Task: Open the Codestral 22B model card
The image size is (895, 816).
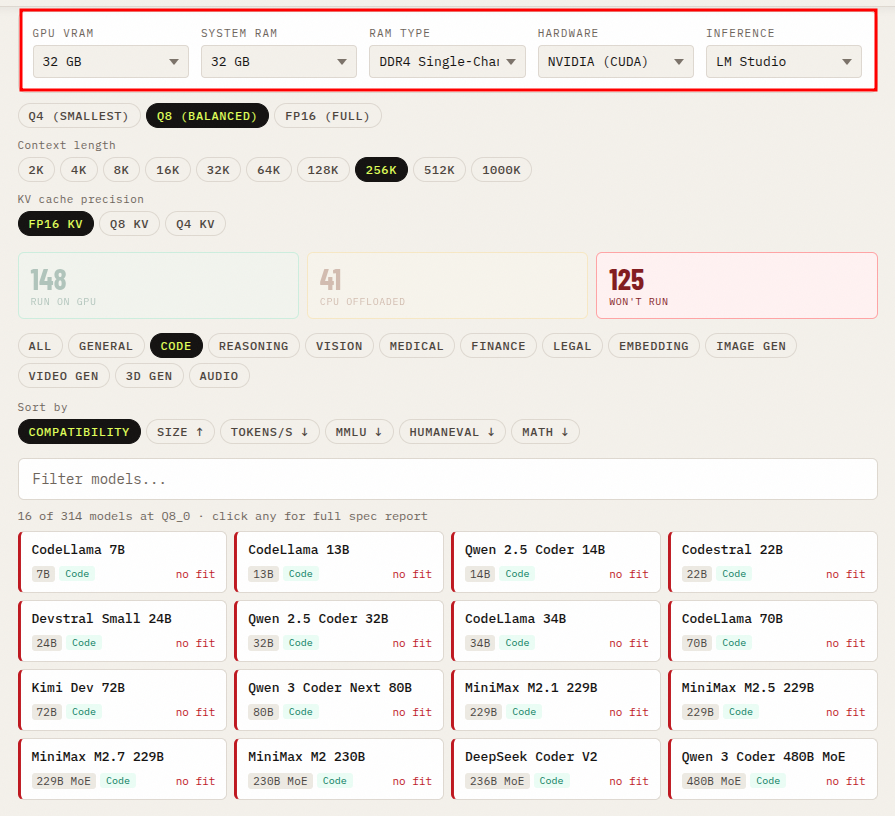Action: [773, 562]
